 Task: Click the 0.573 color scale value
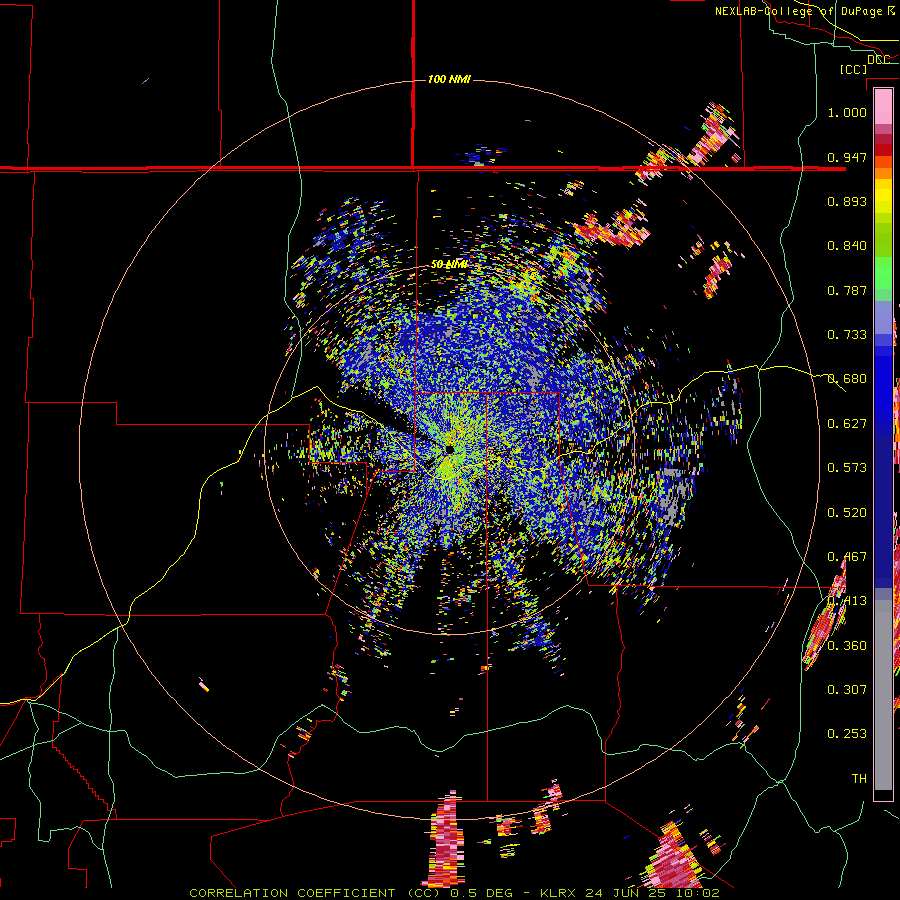click(x=847, y=468)
